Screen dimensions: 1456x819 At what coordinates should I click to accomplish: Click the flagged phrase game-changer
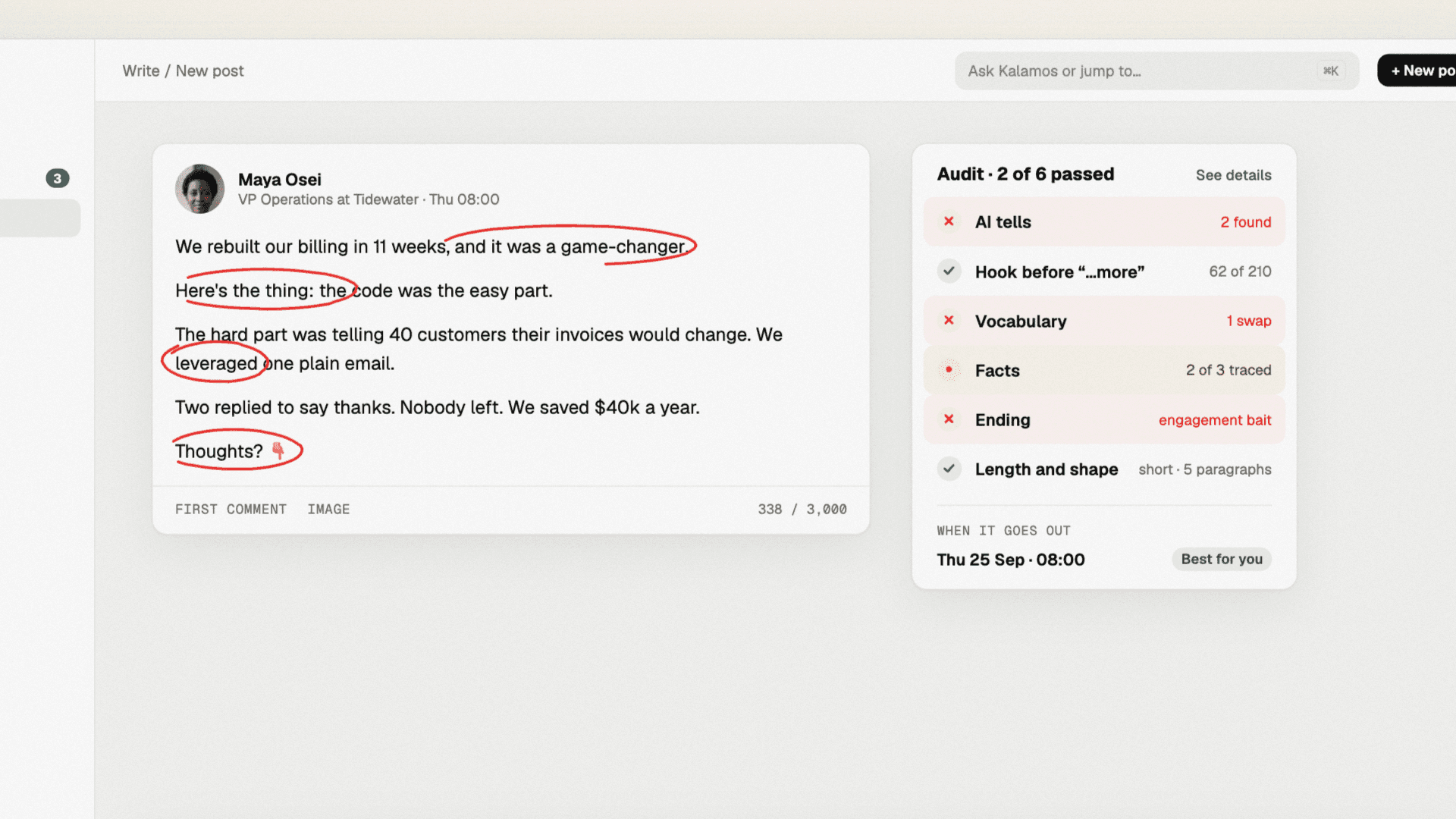[623, 246]
